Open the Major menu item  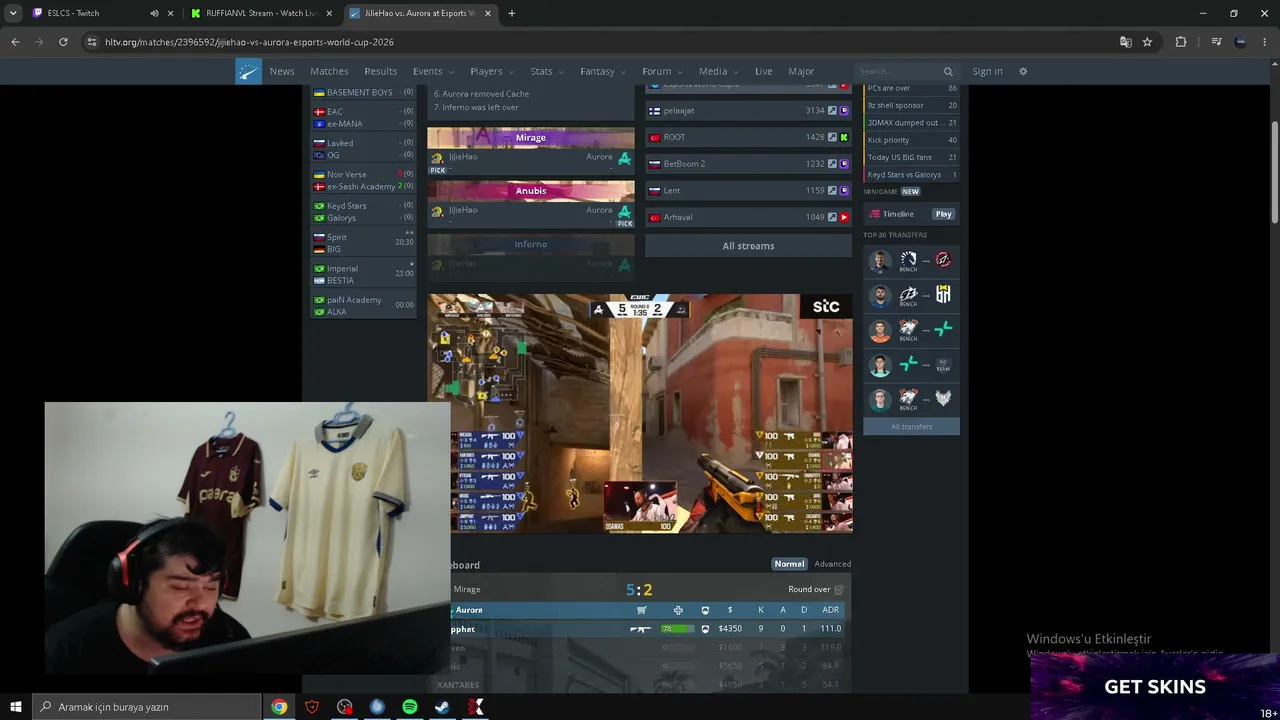point(801,71)
